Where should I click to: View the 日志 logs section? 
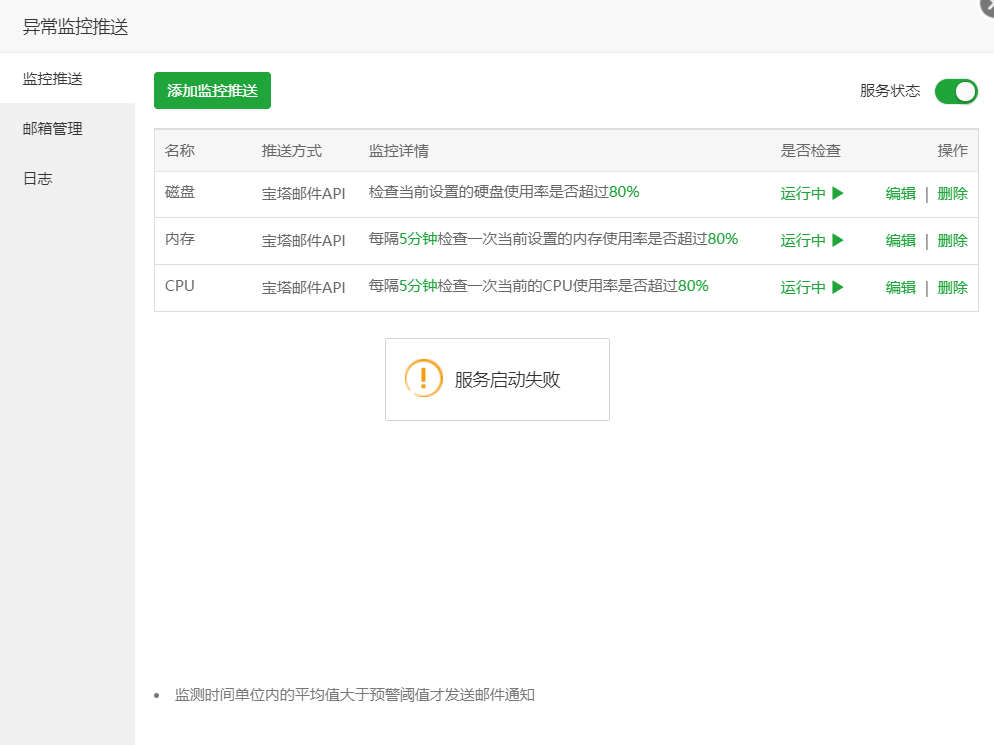(x=36, y=178)
